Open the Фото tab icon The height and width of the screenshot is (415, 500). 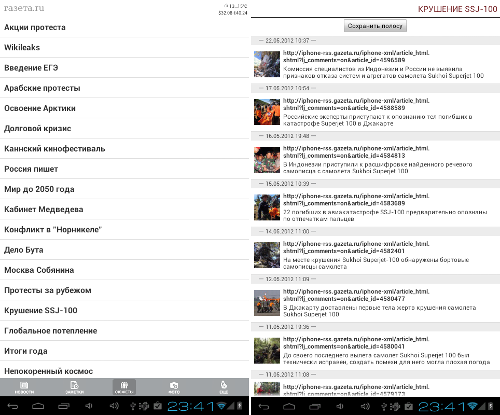click(x=174, y=388)
